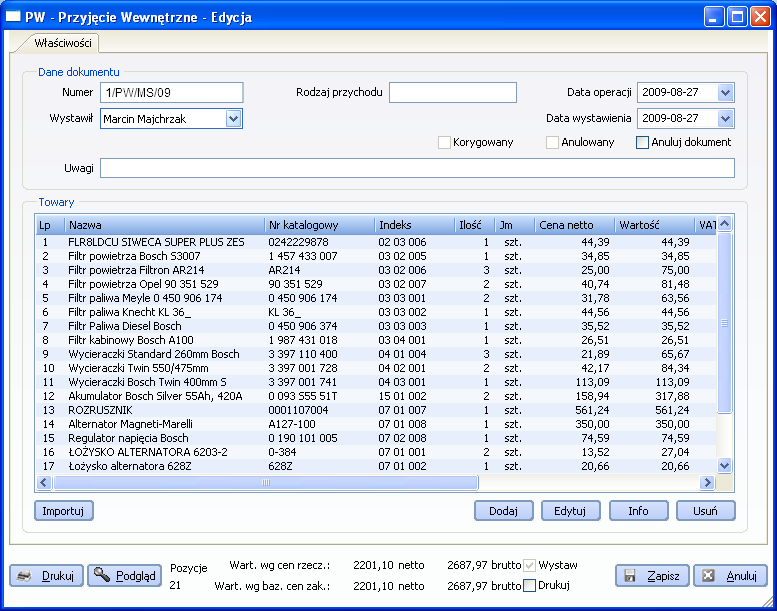
Task: Select the ROZRUSZNIK row
Action: coord(376,410)
